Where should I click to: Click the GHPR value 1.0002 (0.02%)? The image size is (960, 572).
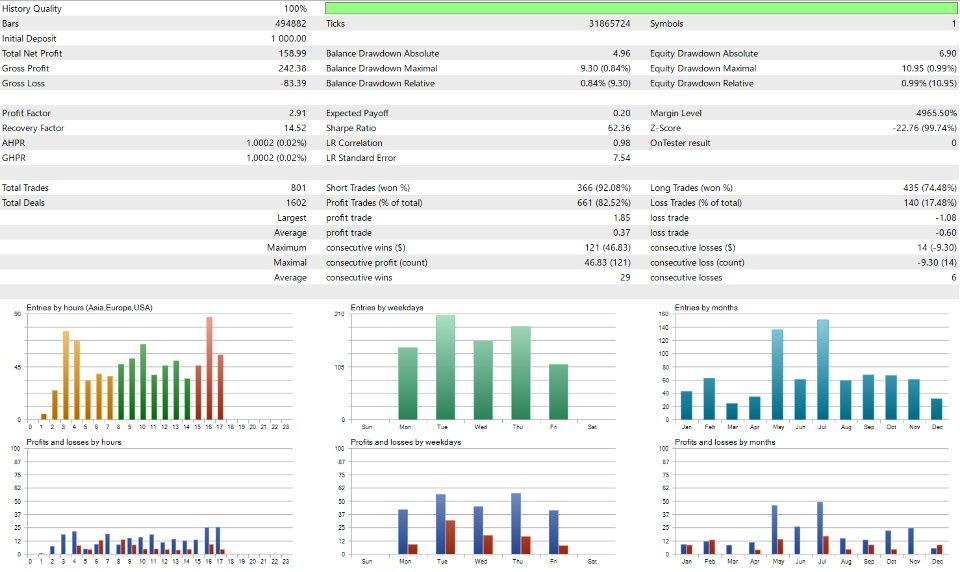(276, 158)
